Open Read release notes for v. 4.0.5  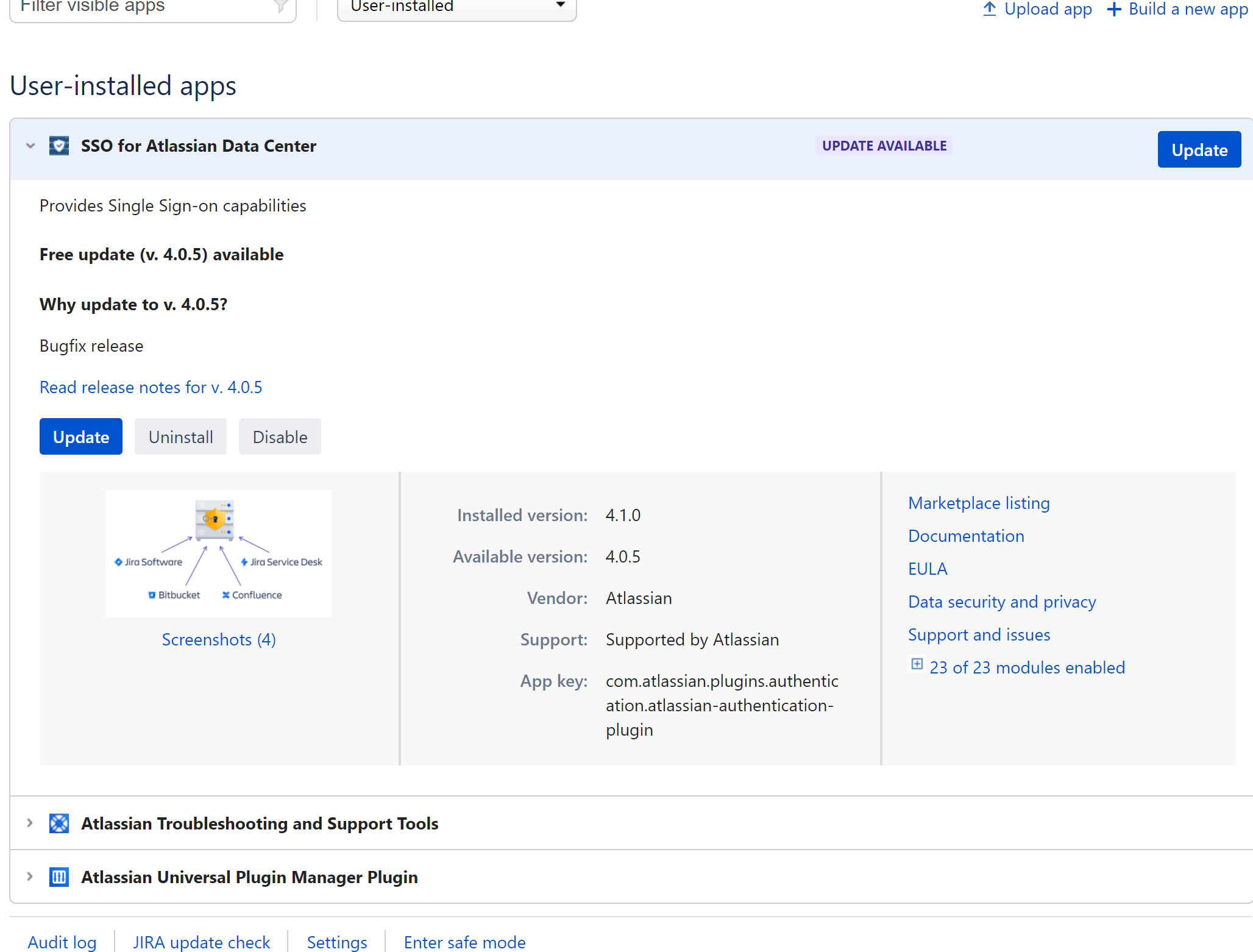click(151, 387)
